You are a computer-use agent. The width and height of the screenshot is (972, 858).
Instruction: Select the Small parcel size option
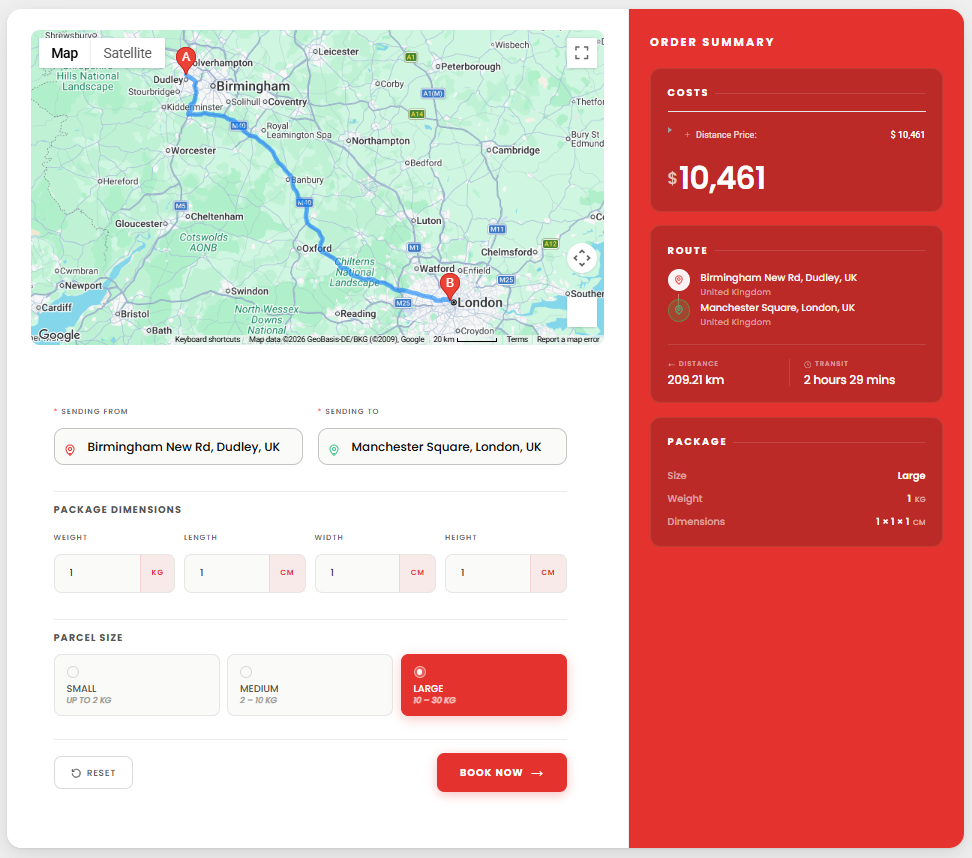pos(137,685)
